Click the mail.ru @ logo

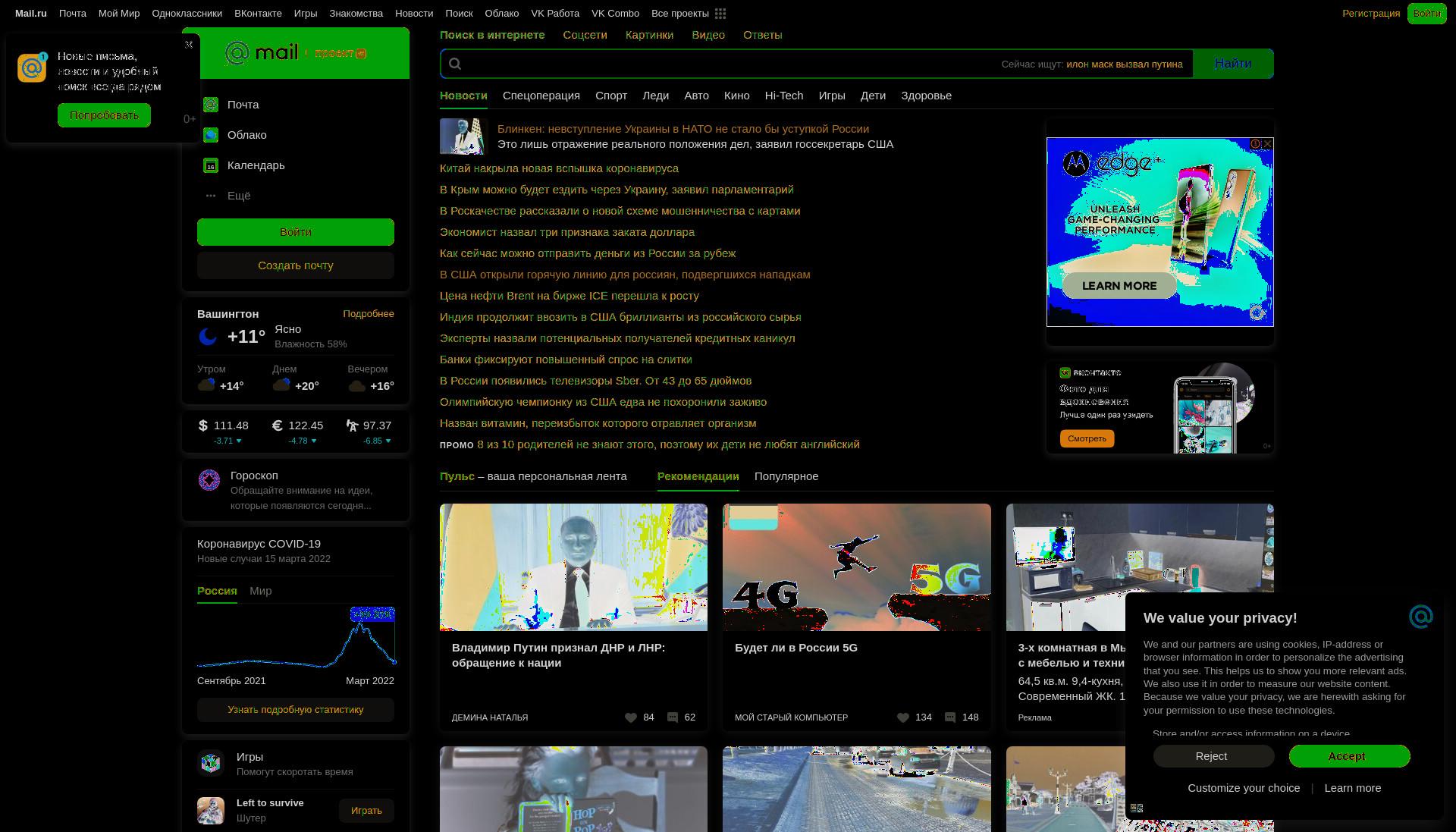237,53
